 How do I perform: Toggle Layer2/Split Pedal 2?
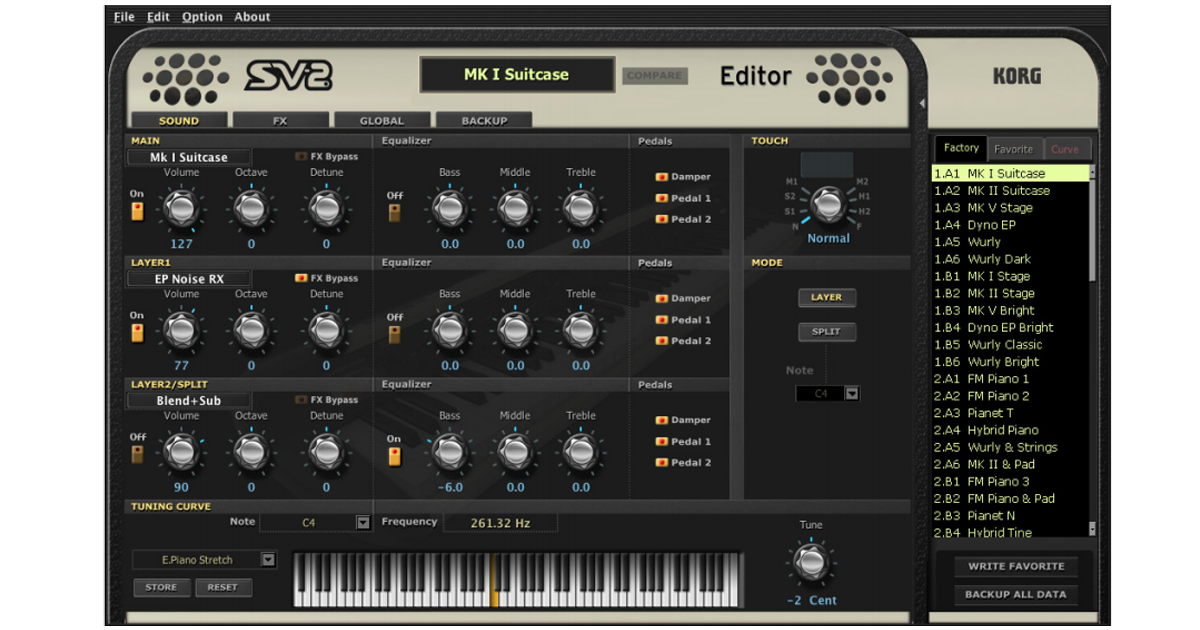click(661, 463)
